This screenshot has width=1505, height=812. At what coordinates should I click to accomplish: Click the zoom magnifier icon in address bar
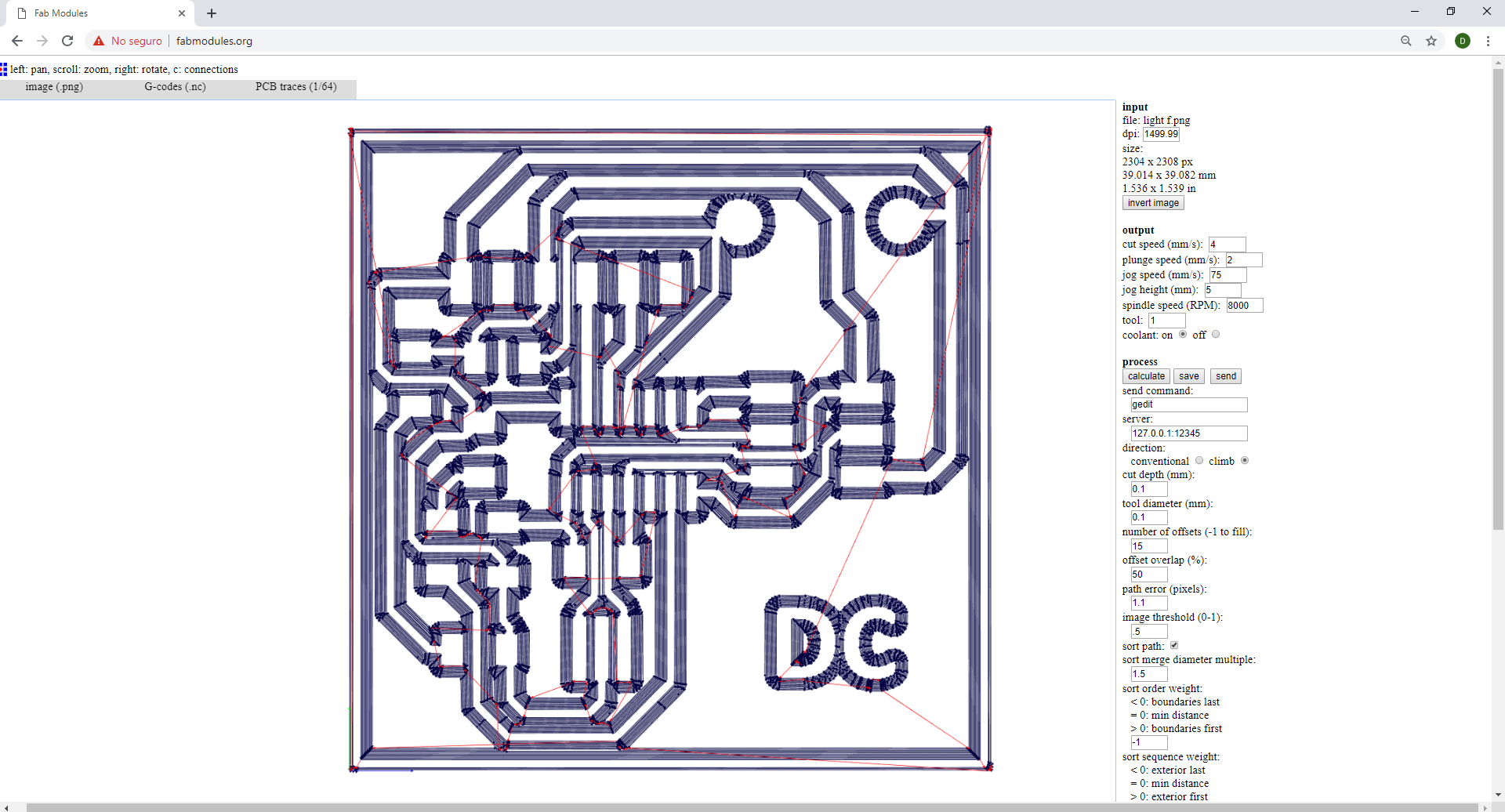[1406, 41]
